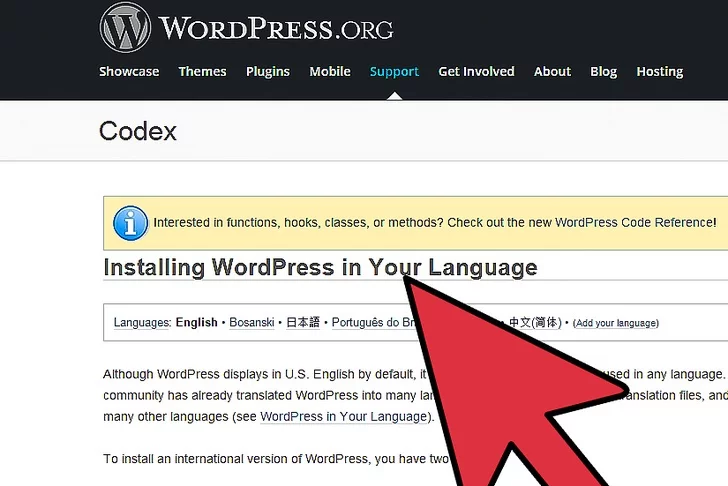Open the WordPress Code Reference link
The height and width of the screenshot is (486, 728).
[x=635, y=223]
